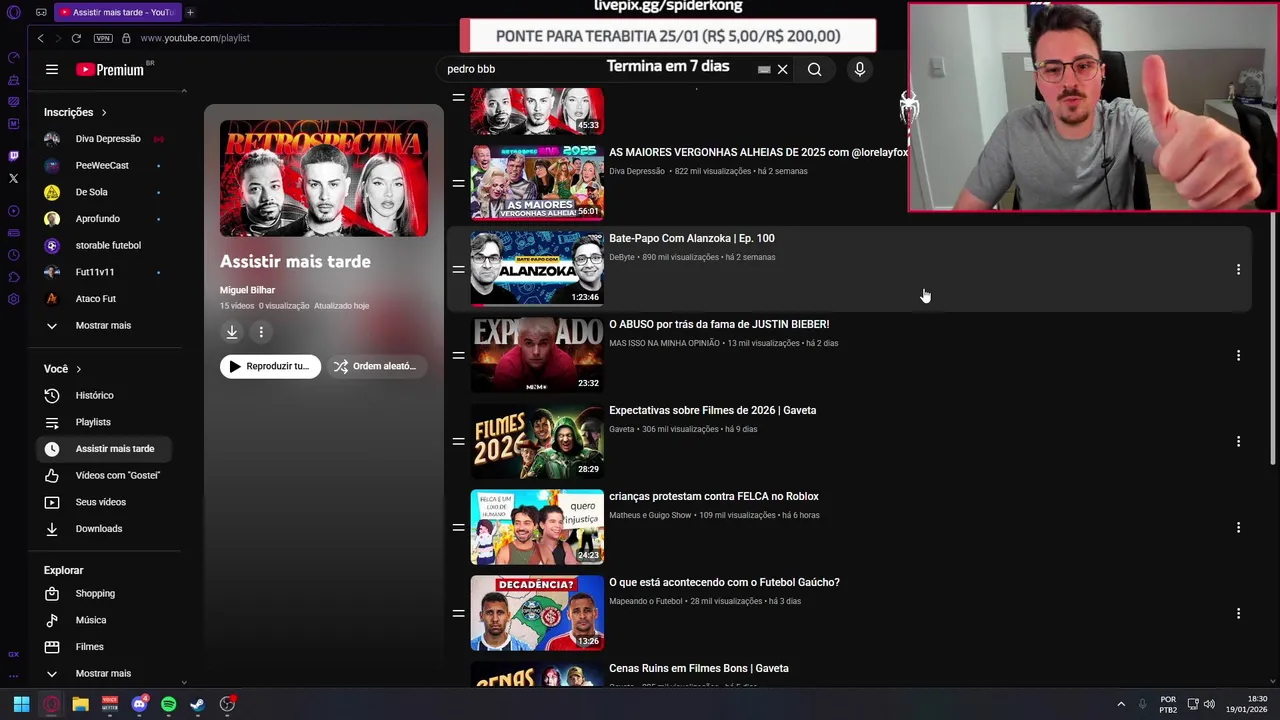The width and height of the screenshot is (1280, 720).
Task: Open three-dot menu for Filmes de 2026 video
Action: point(1238,441)
